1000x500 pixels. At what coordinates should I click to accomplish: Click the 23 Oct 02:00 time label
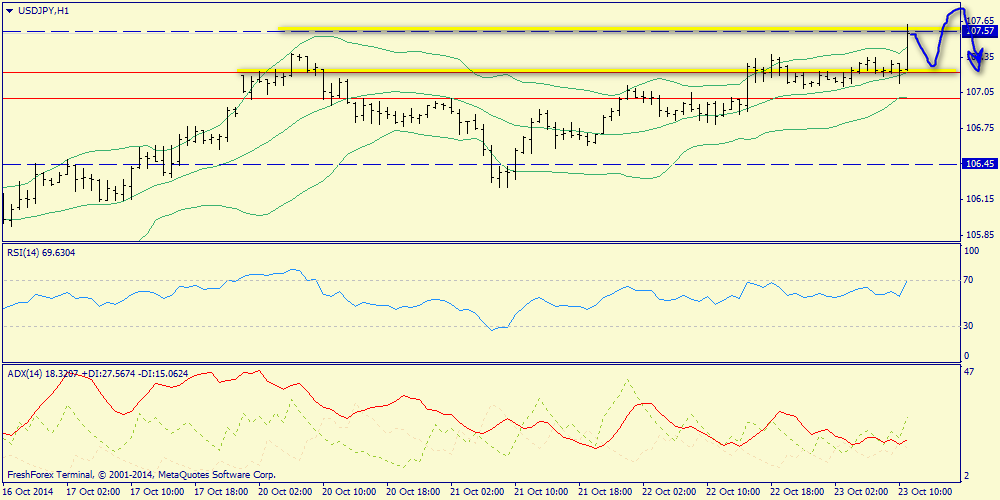(x=861, y=492)
